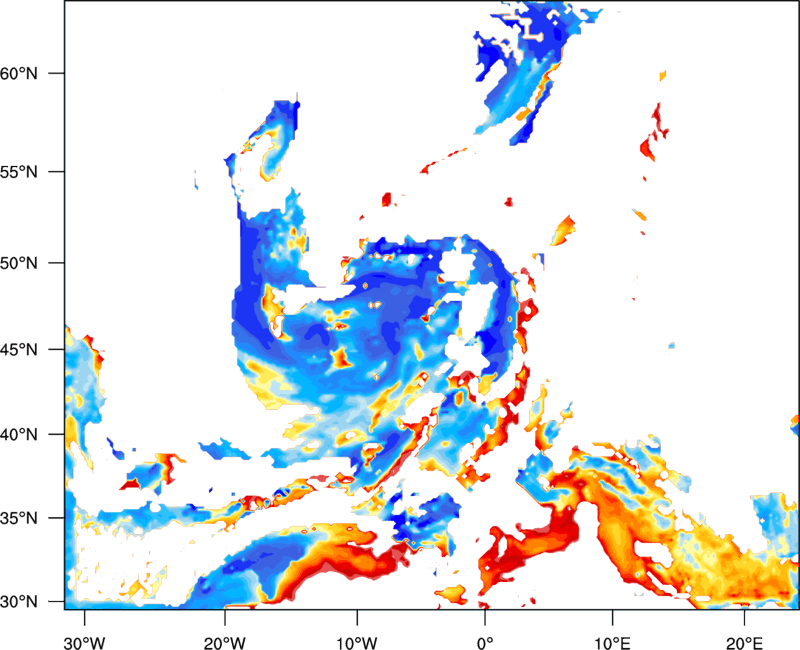Click the 20°E longitude label

744,643
